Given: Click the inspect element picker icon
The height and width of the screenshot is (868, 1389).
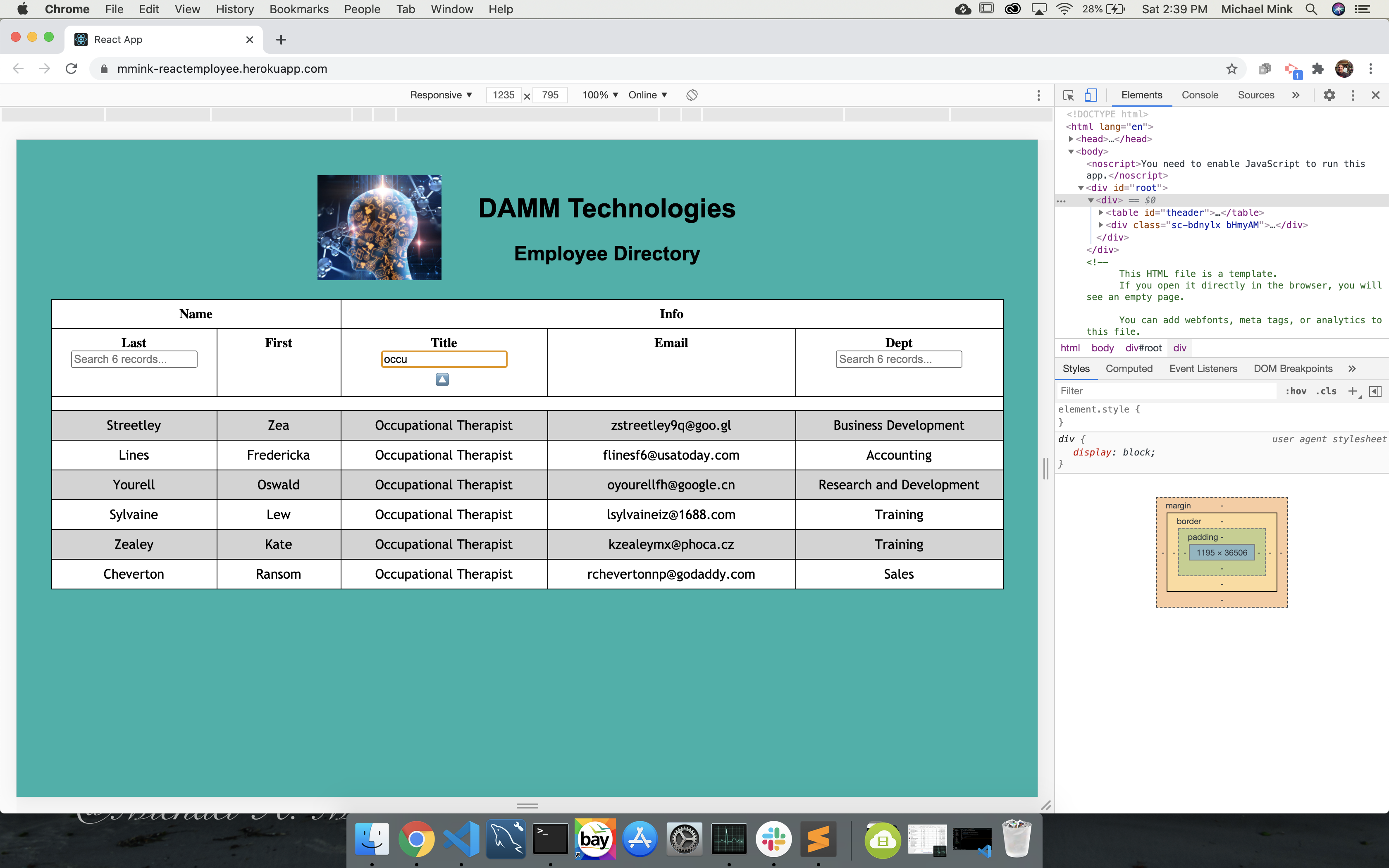Looking at the screenshot, I should [1068, 95].
